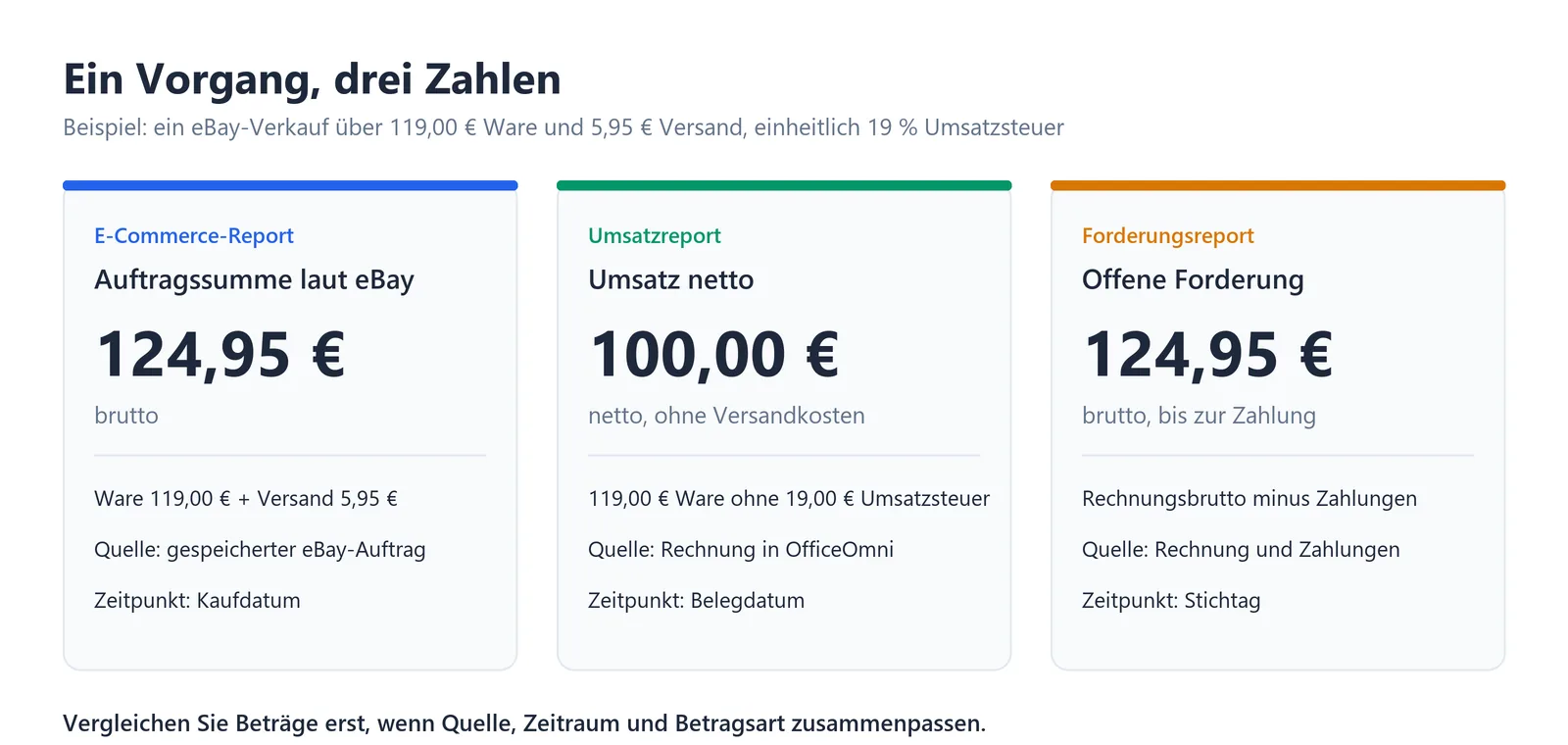The image size is (1568, 745).
Task: Click 'Ware 119,00 € + Versand 5,95 €'
Action: [246, 499]
